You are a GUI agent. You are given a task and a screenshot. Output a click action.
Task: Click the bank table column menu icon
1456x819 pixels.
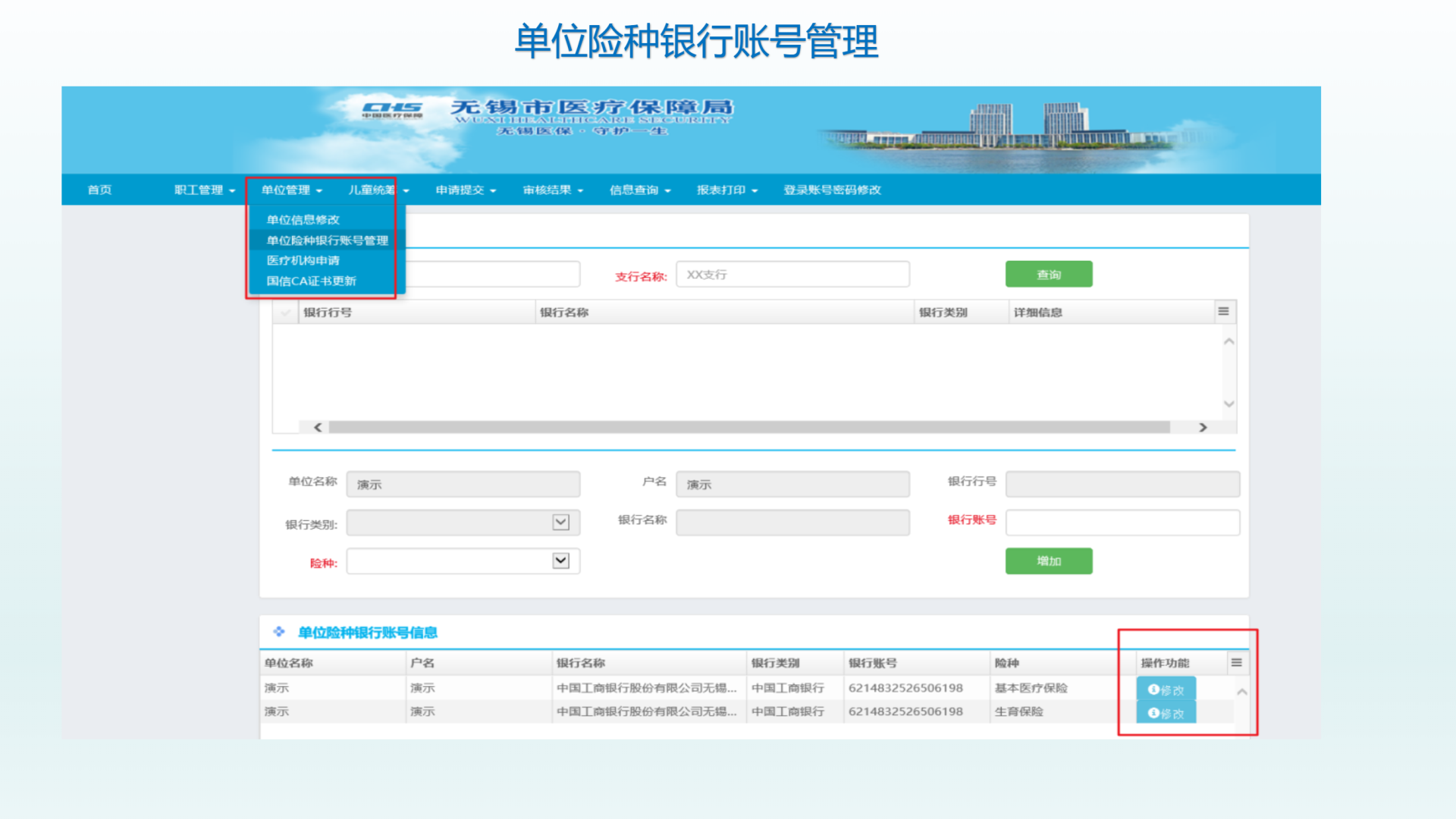[x=1223, y=312]
